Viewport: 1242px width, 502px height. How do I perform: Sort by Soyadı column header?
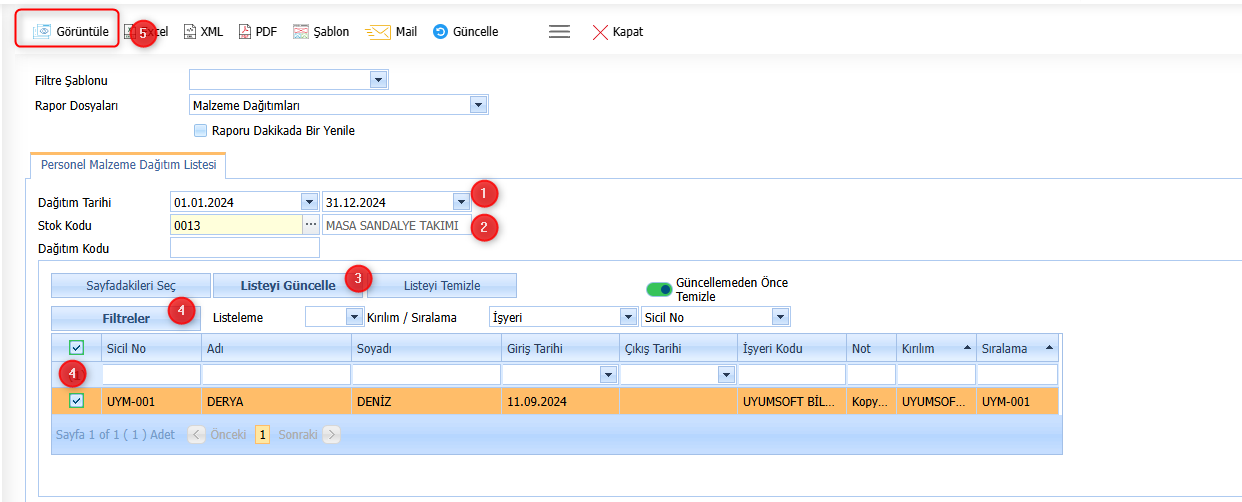[426, 348]
